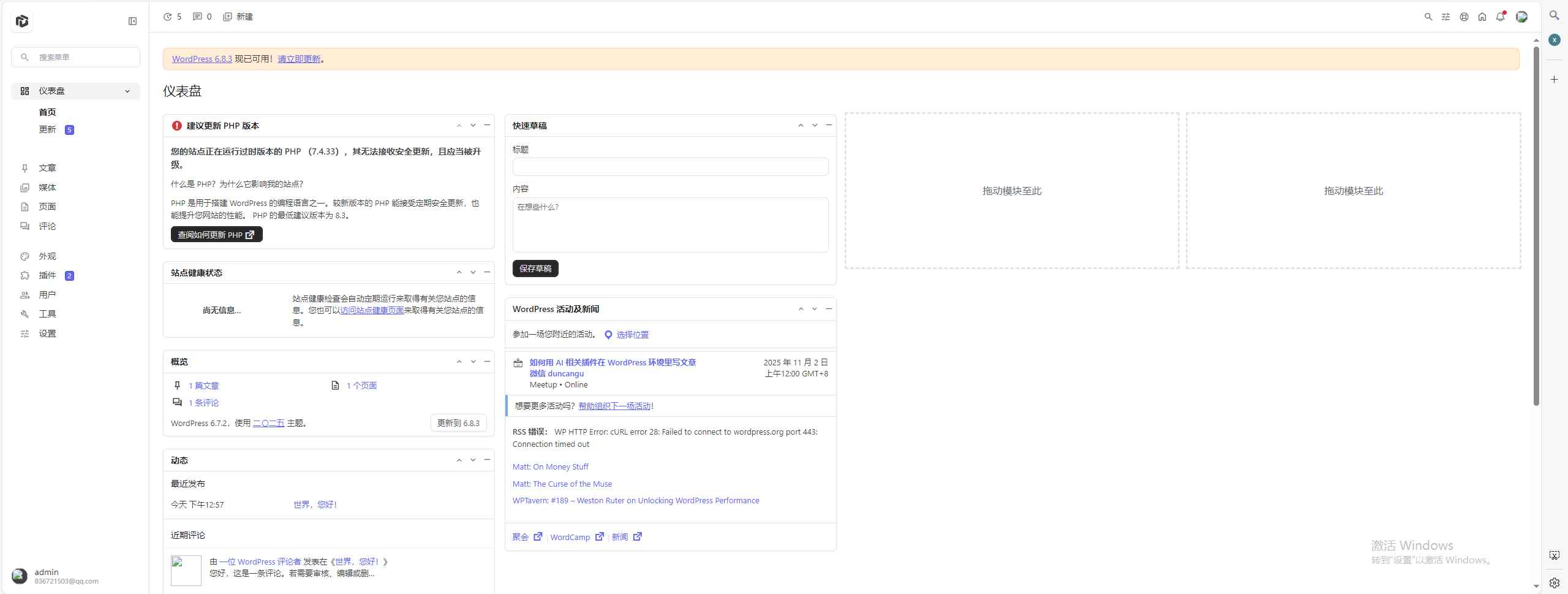The height and width of the screenshot is (594, 1568).
Task: Hide the 站点健康状态 widget
Action: pyautogui.click(x=487, y=272)
